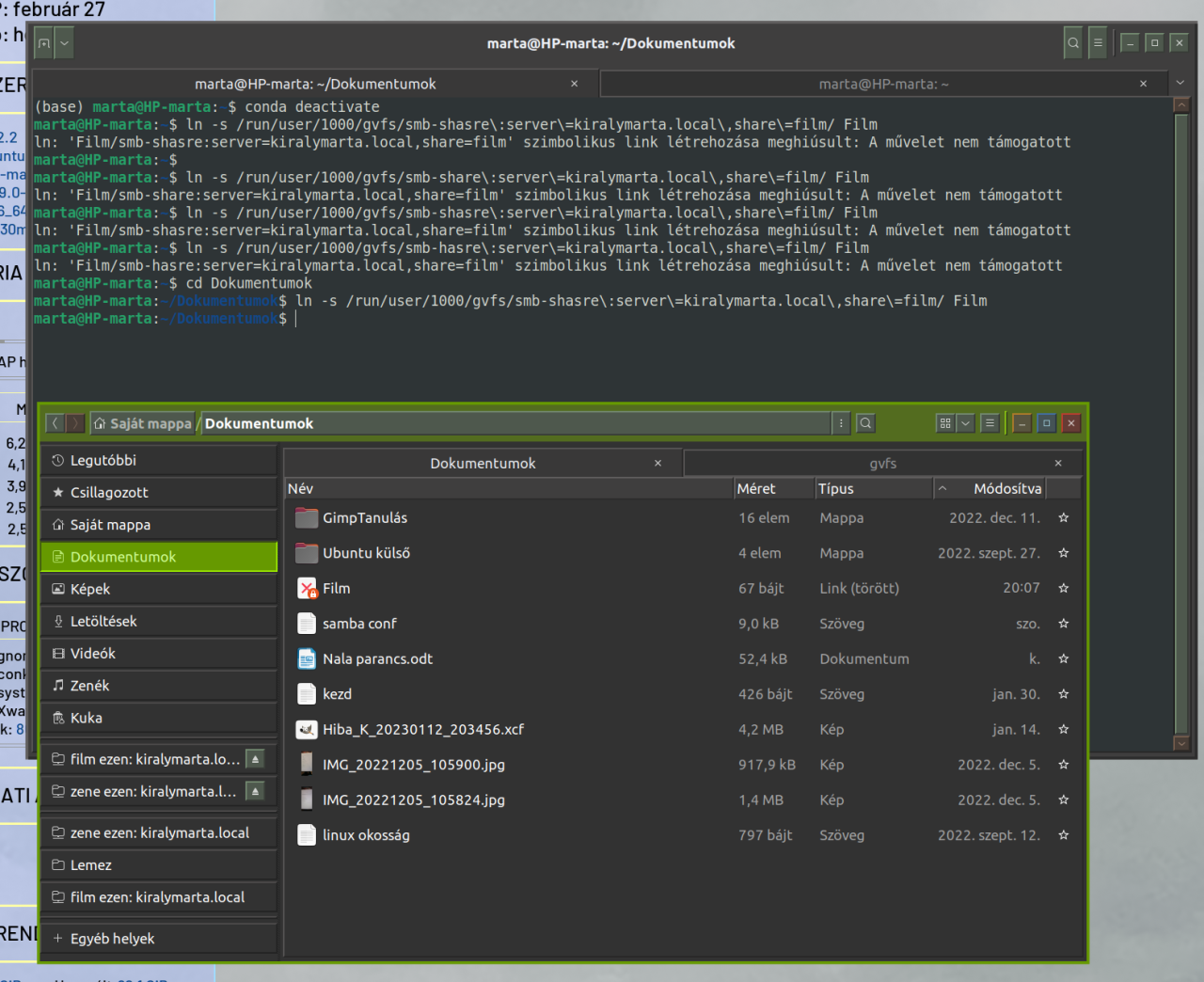The height and width of the screenshot is (982, 1204).
Task: Open file manager hamburger menu
Action: 990,423
